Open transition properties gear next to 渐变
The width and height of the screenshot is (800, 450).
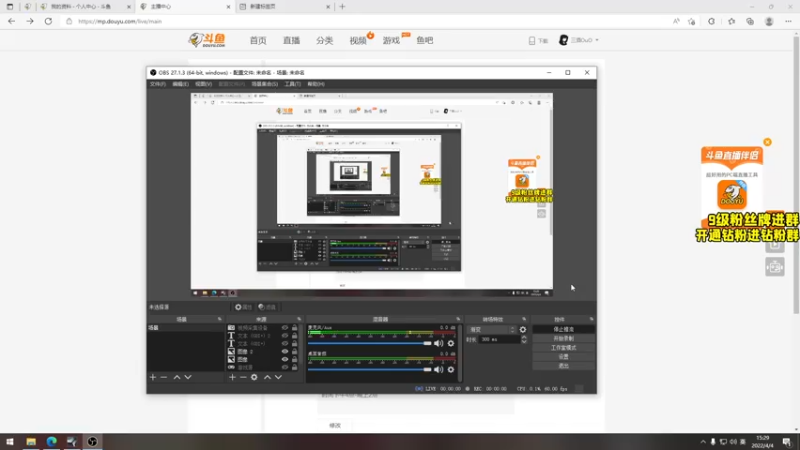pyautogui.click(x=522, y=330)
